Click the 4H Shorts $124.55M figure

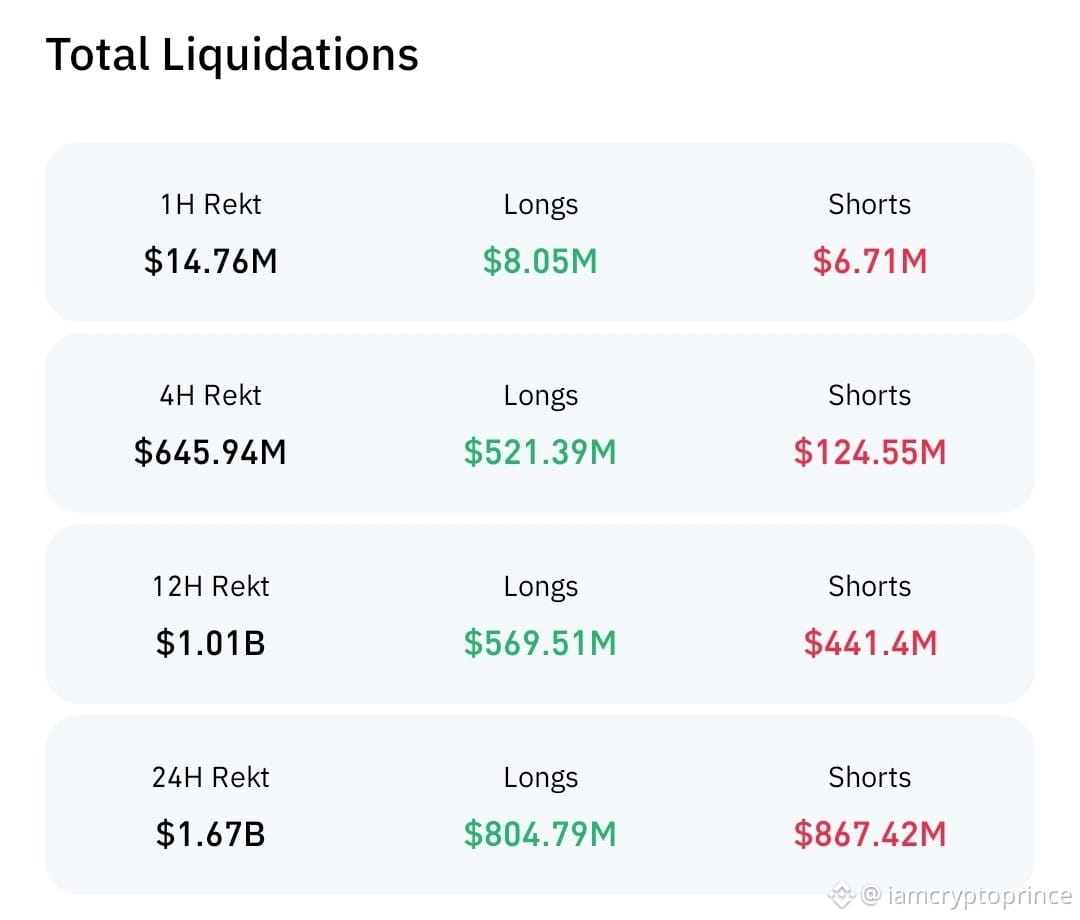tap(870, 452)
